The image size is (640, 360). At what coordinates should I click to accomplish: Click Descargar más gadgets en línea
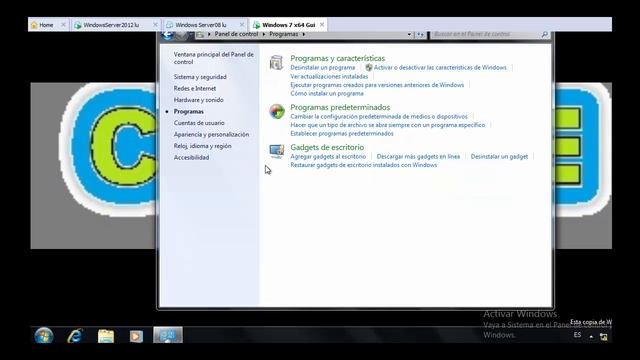418,157
